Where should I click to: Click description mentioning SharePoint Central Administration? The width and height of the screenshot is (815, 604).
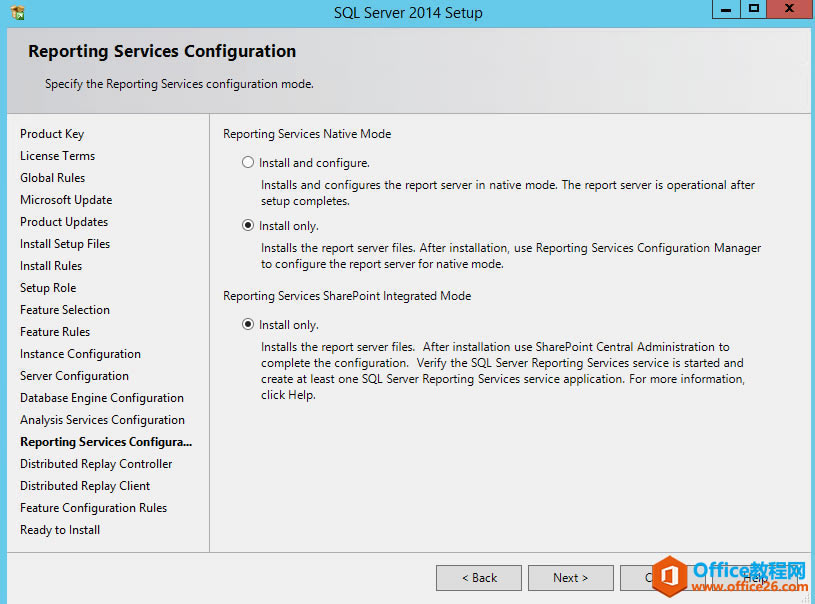(x=503, y=371)
